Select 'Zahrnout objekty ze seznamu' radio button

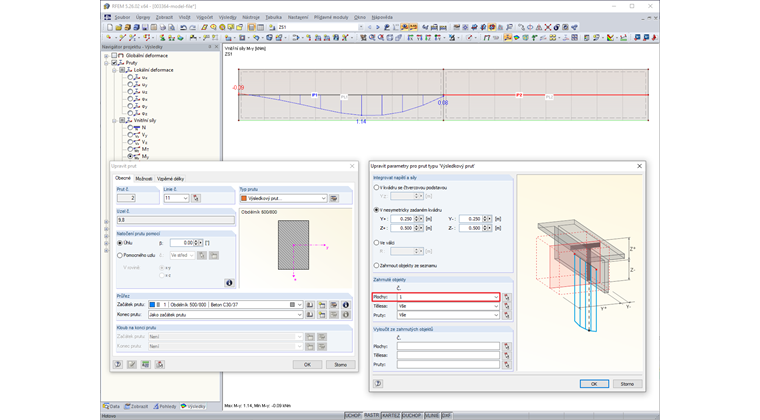(x=376, y=266)
